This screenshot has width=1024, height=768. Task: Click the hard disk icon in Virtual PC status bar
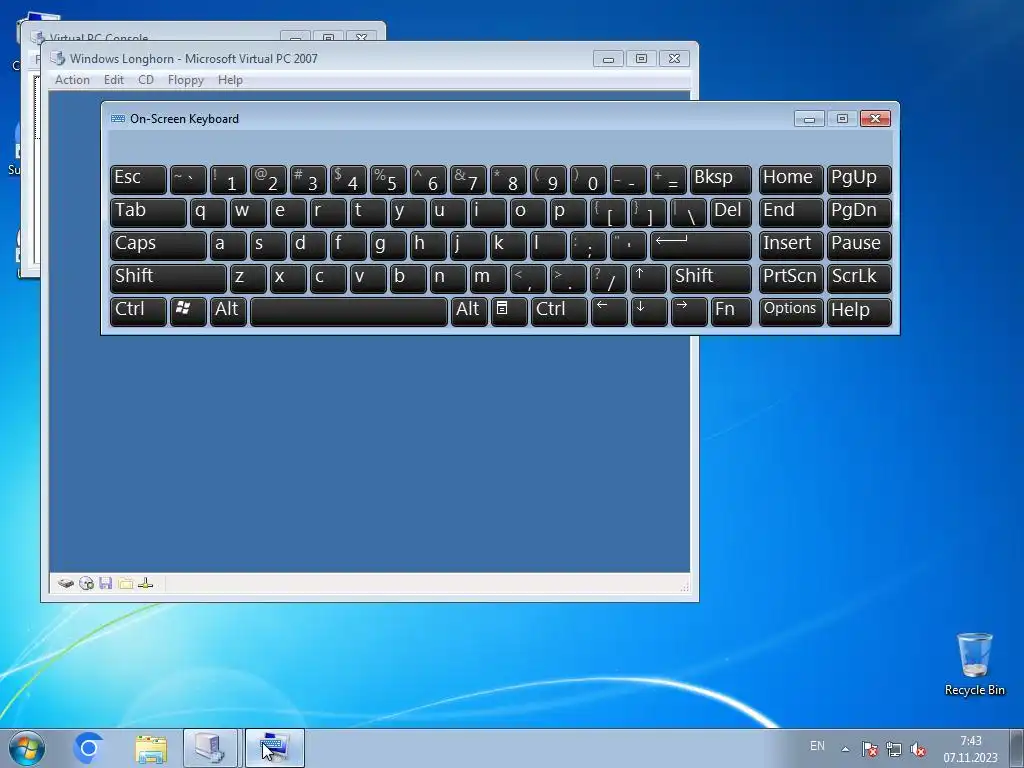[x=65, y=583]
